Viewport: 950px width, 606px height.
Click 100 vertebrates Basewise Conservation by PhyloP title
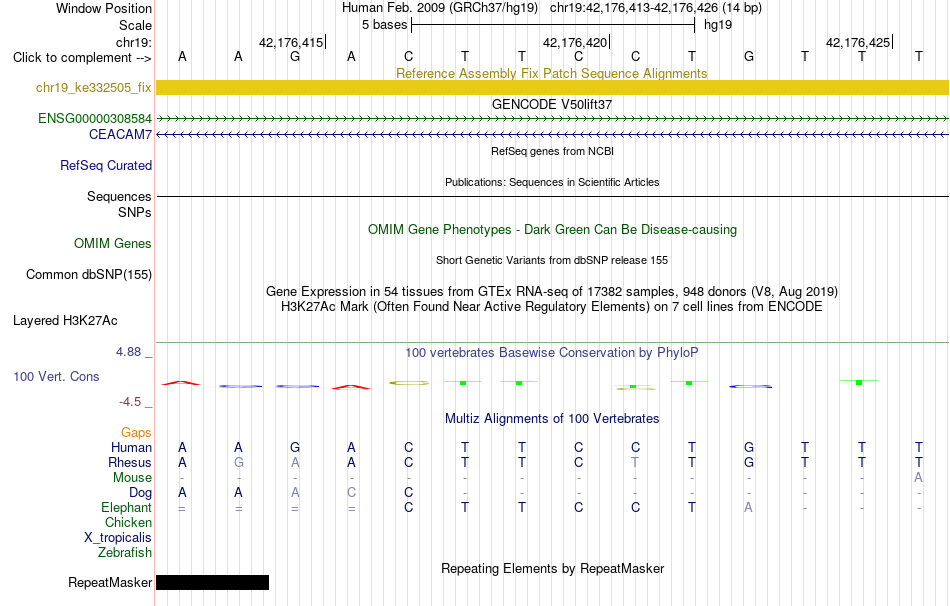pyautogui.click(x=552, y=353)
